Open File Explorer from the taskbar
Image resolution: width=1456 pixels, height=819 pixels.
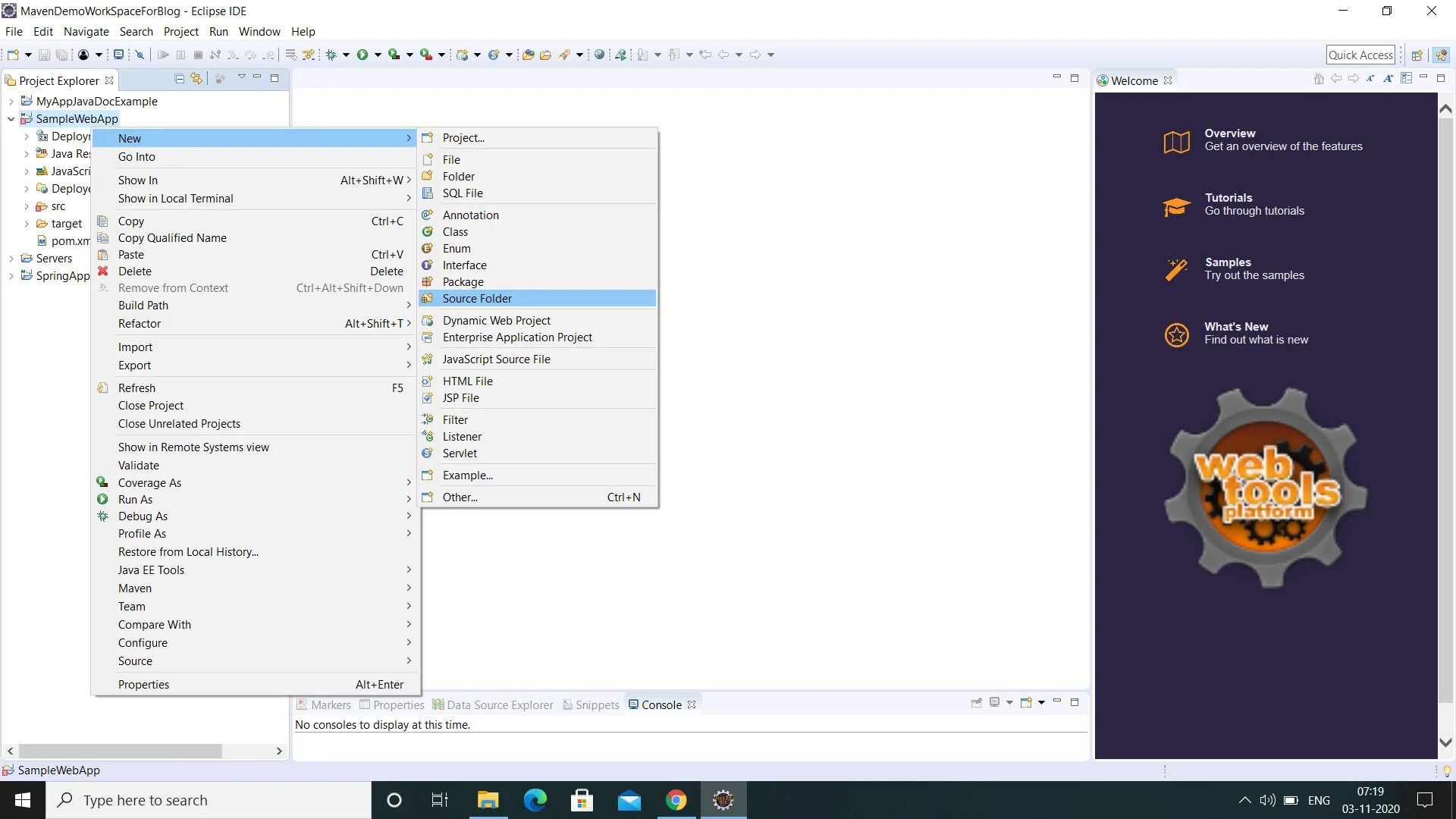pos(488,800)
